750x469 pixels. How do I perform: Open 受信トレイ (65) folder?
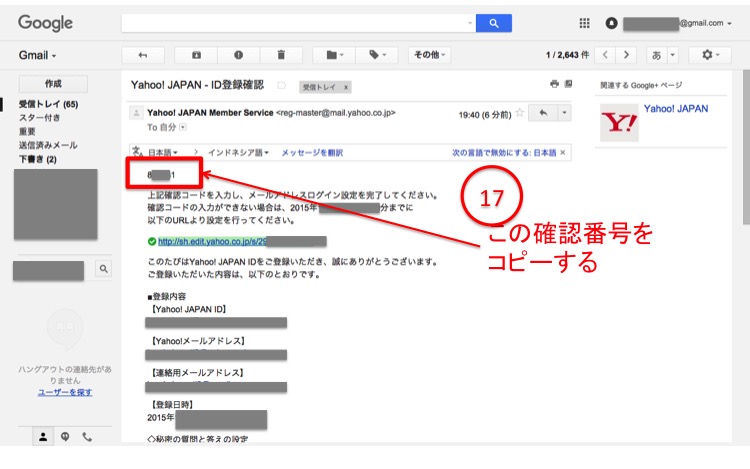[x=48, y=104]
